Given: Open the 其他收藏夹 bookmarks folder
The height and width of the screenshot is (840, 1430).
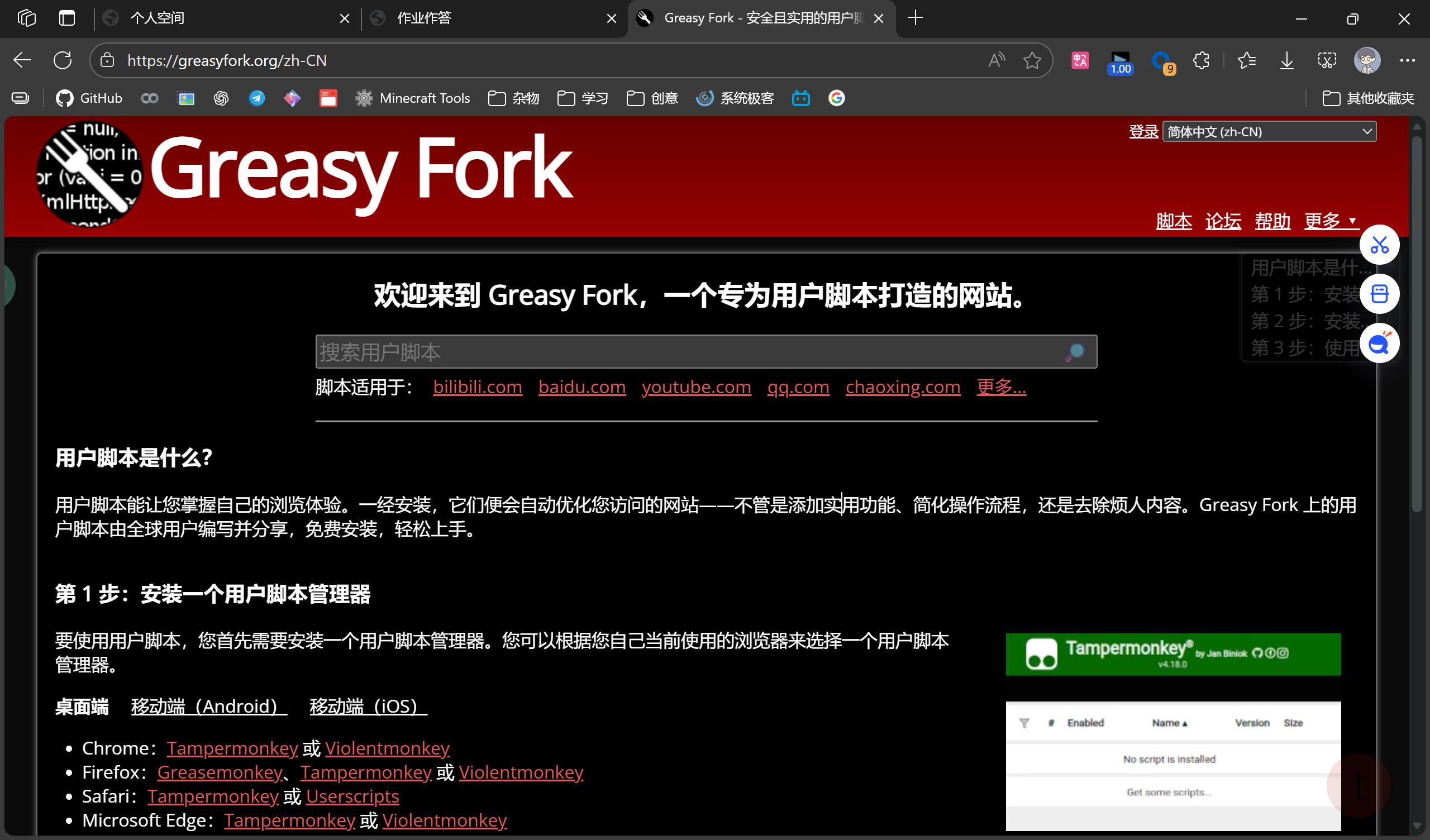Looking at the screenshot, I should (x=1368, y=98).
